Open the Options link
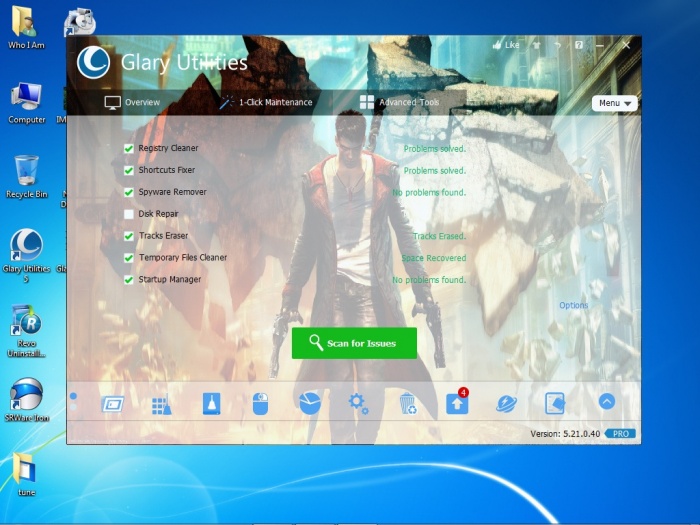Viewport: 700px width, 525px height. (573, 305)
